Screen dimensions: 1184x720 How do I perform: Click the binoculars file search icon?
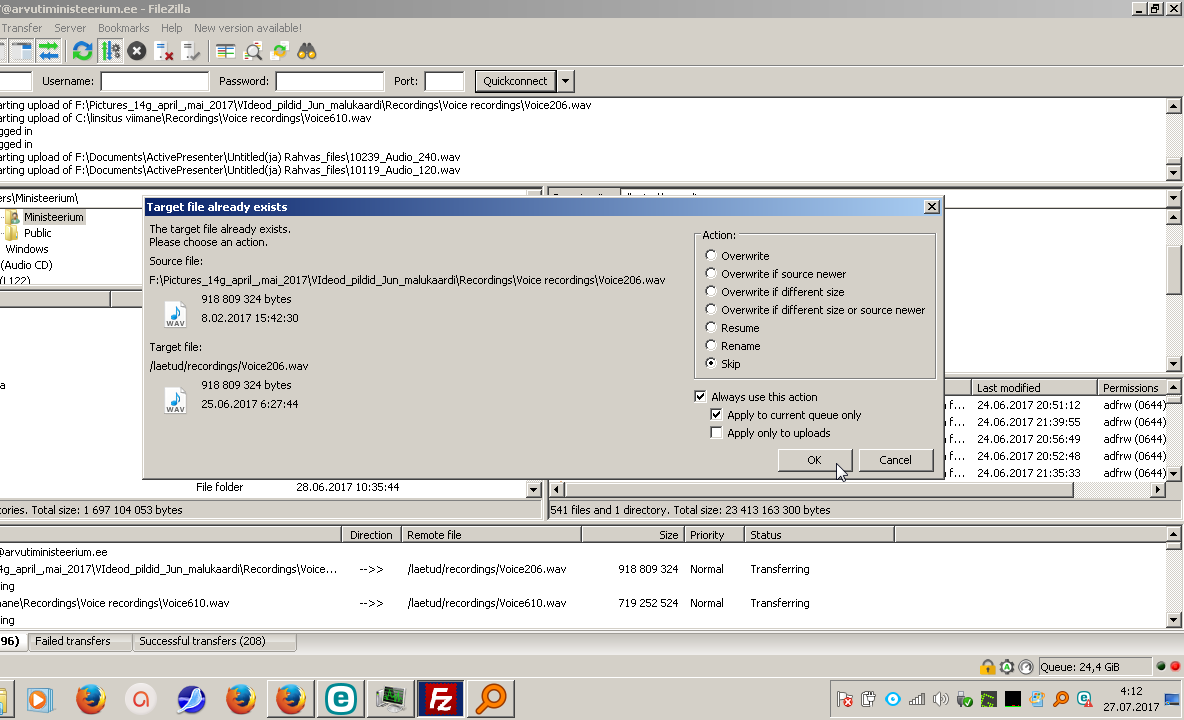pos(307,51)
